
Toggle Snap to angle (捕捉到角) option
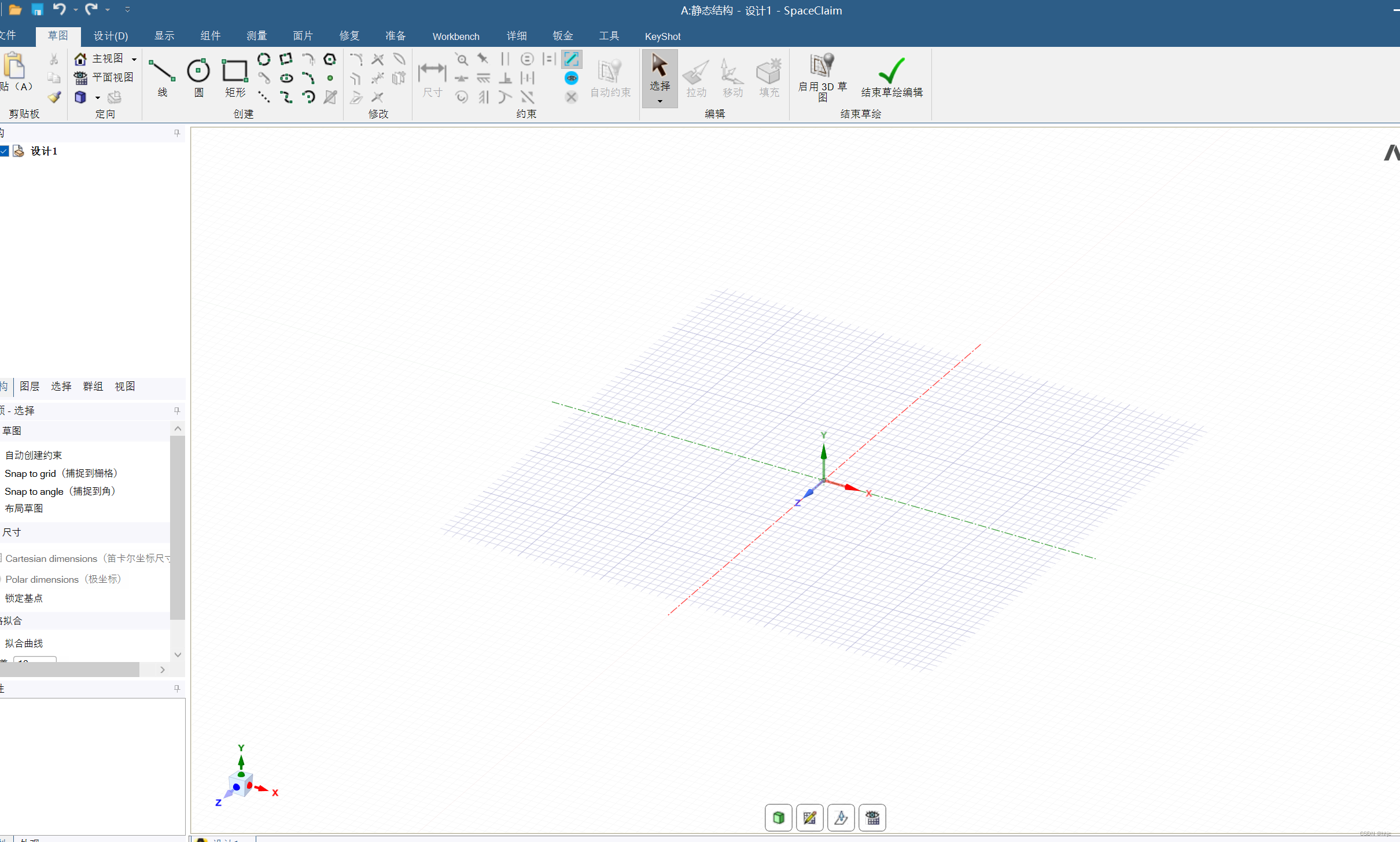point(60,491)
